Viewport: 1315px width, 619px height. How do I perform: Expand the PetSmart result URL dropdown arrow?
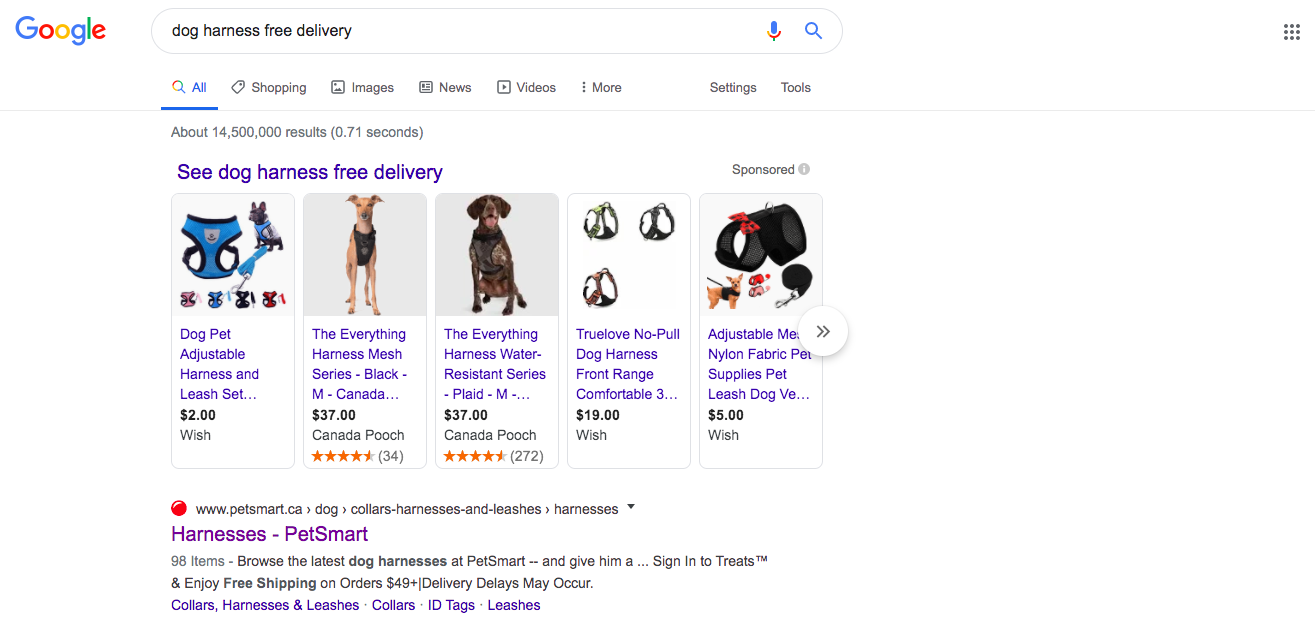point(630,508)
